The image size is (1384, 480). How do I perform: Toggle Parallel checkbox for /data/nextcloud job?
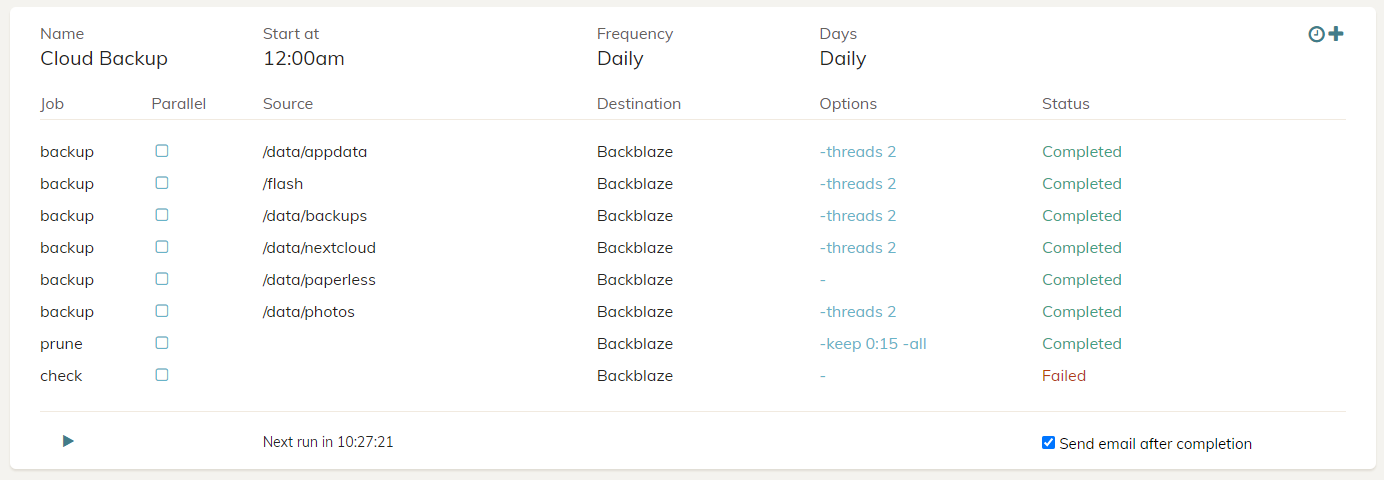[162, 247]
